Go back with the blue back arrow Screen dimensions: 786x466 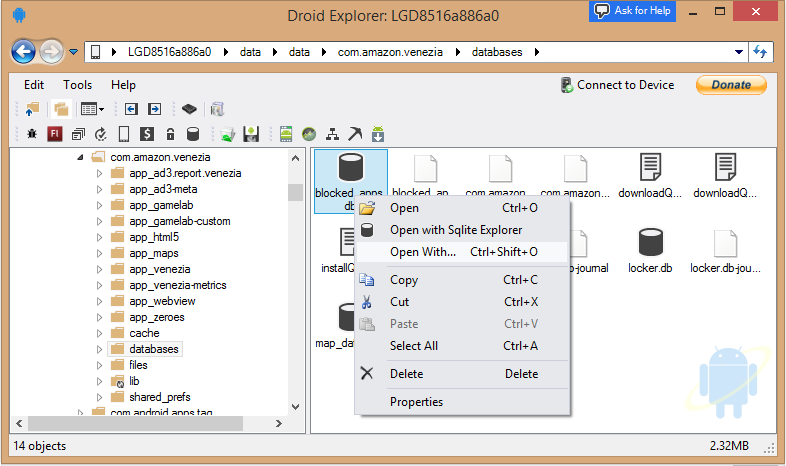[x=23, y=52]
